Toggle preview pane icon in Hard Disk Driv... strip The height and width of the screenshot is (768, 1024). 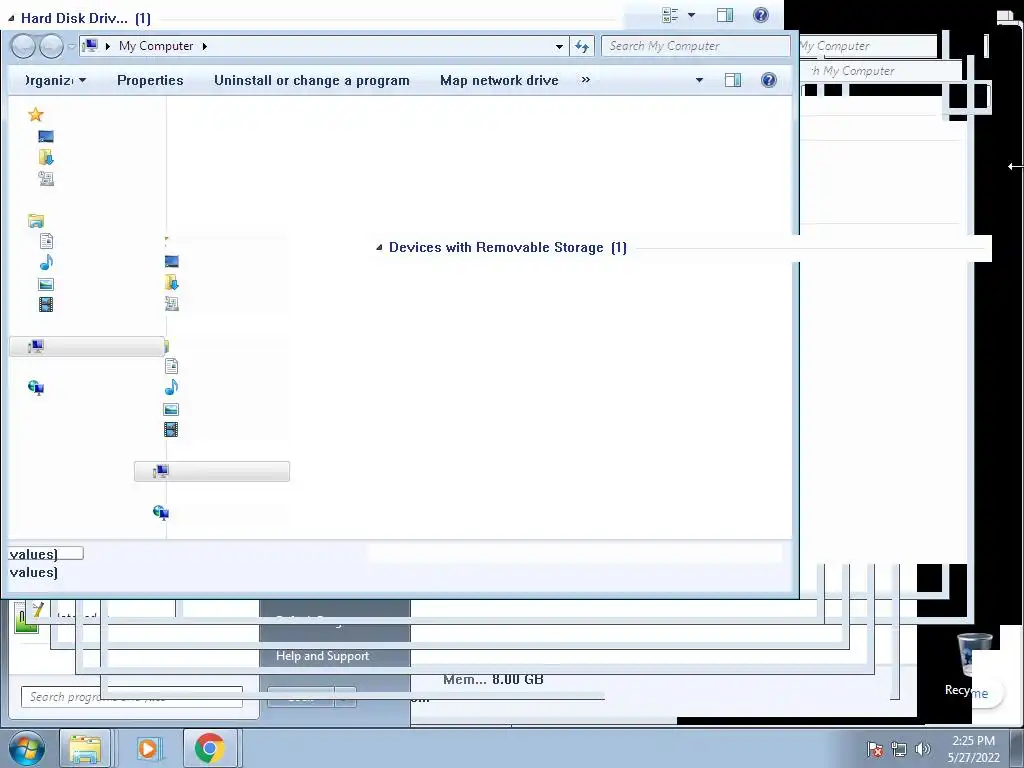tap(725, 15)
